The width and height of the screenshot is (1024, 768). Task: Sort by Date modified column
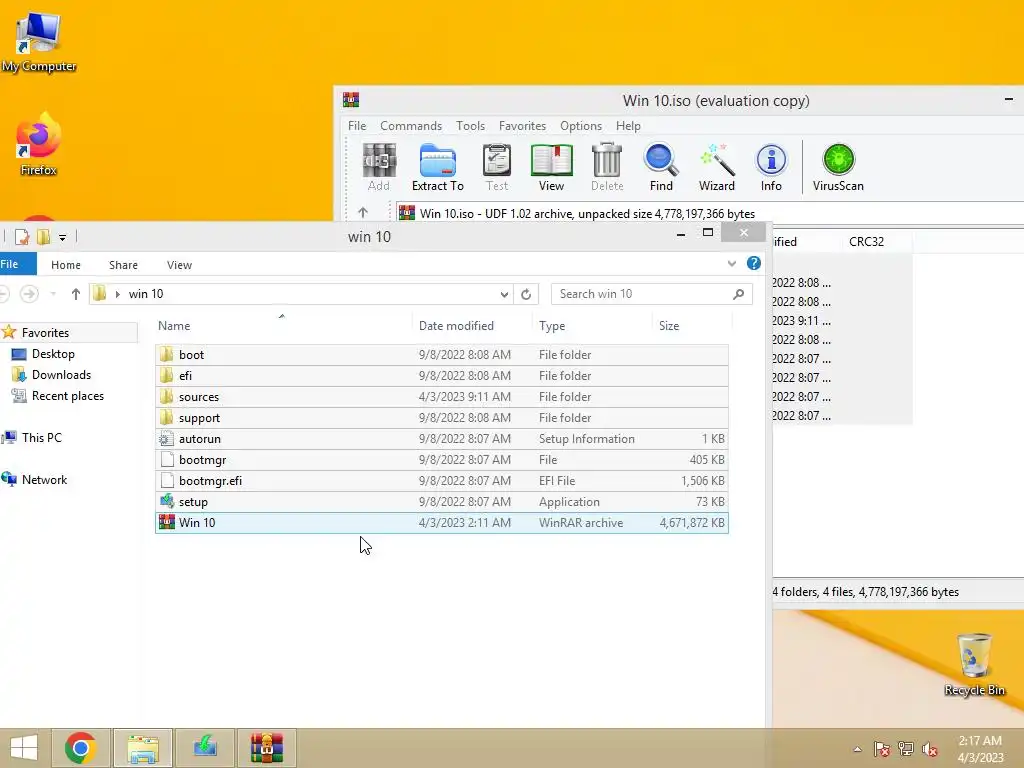point(472,326)
